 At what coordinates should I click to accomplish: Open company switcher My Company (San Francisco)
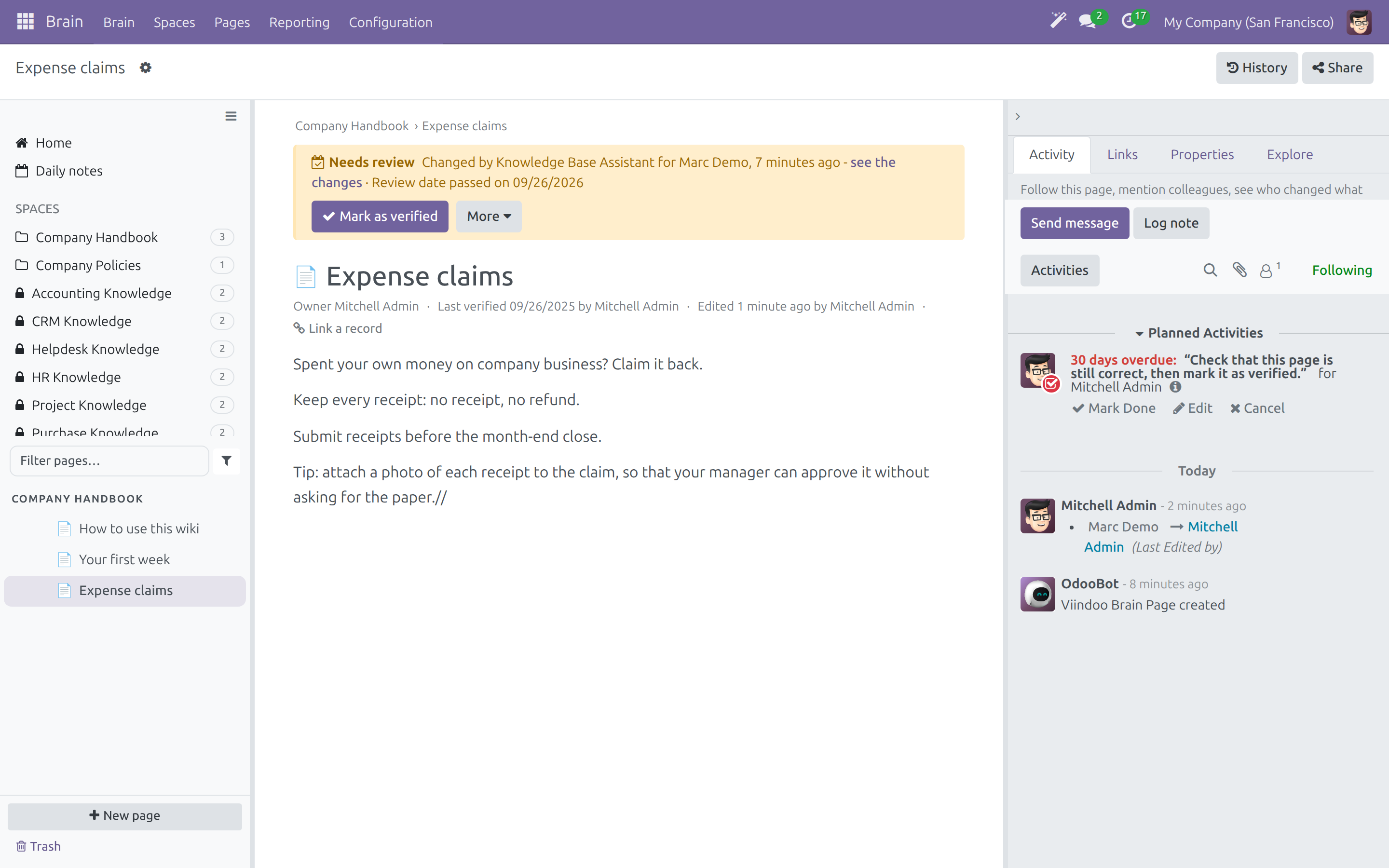1248,22
